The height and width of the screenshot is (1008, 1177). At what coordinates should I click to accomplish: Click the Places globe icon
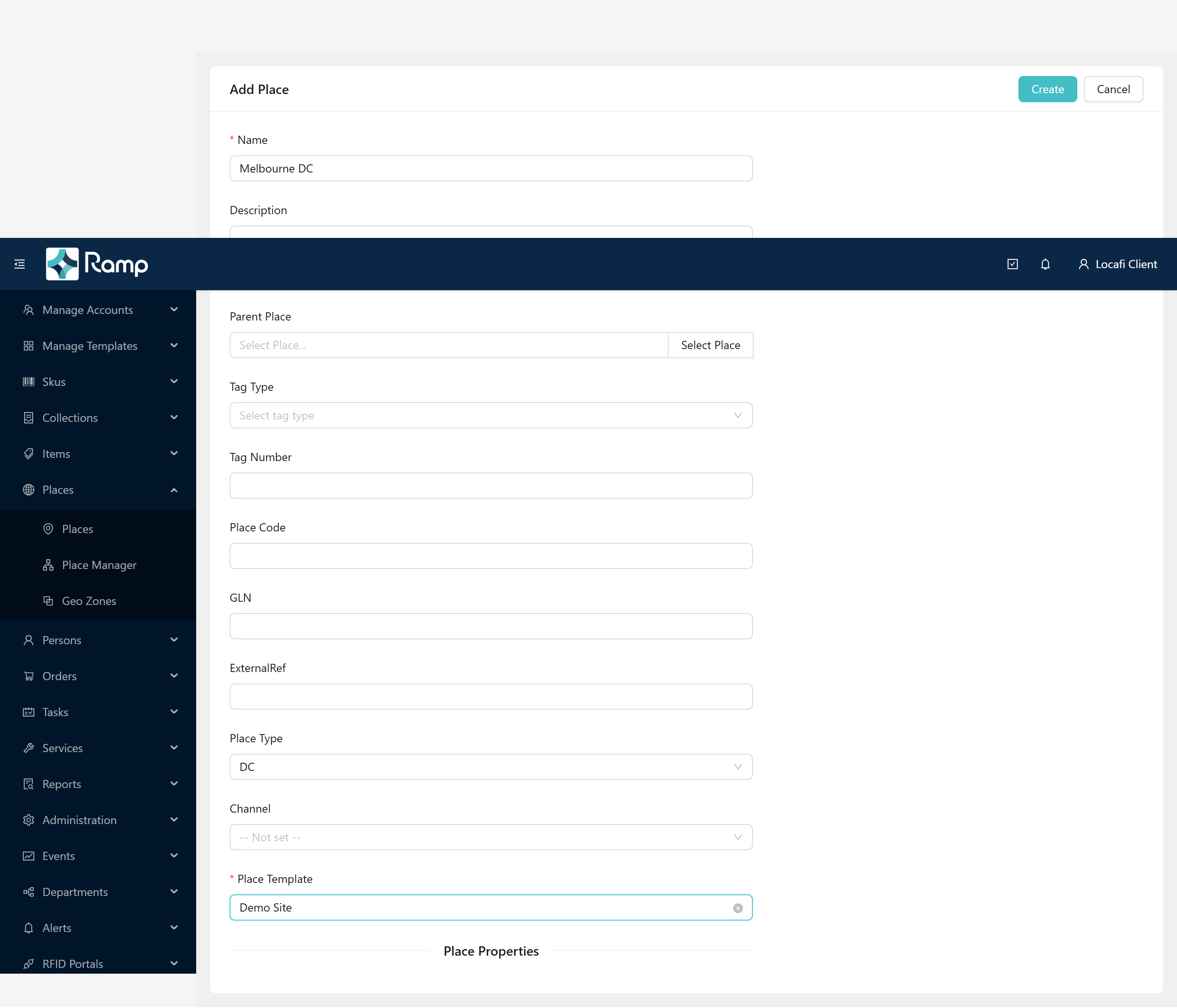(x=28, y=490)
